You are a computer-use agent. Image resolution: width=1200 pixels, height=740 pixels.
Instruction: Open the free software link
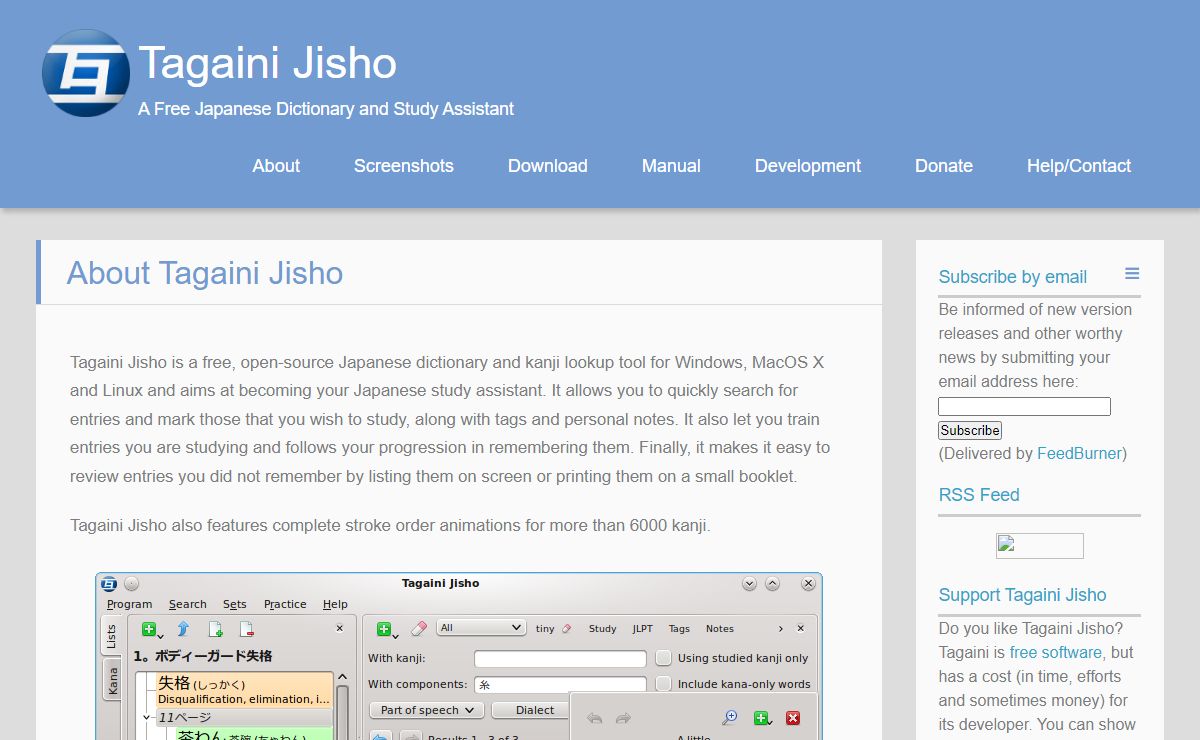1056,652
